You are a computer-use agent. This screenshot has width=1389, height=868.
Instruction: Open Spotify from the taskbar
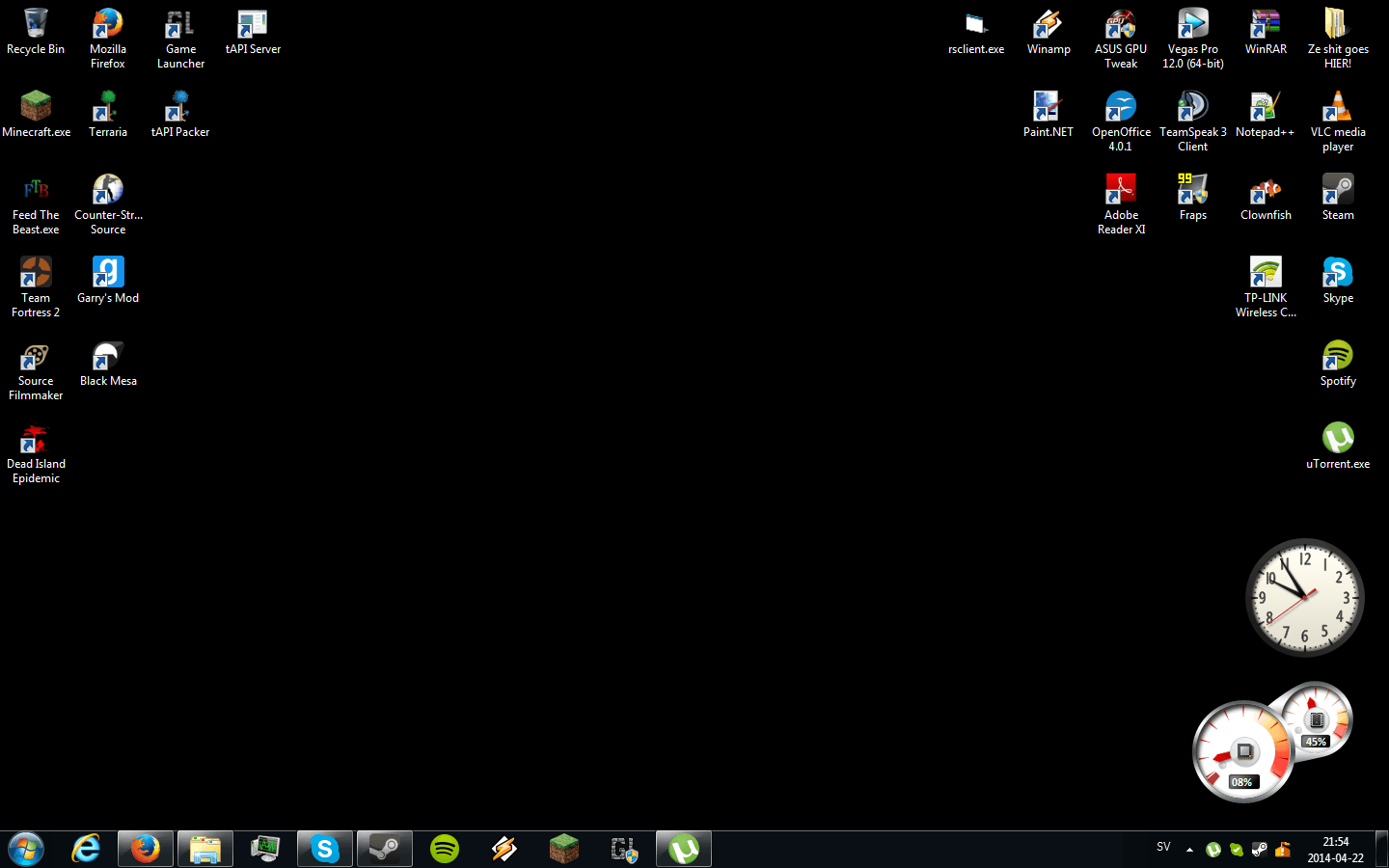[x=444, y=848]
